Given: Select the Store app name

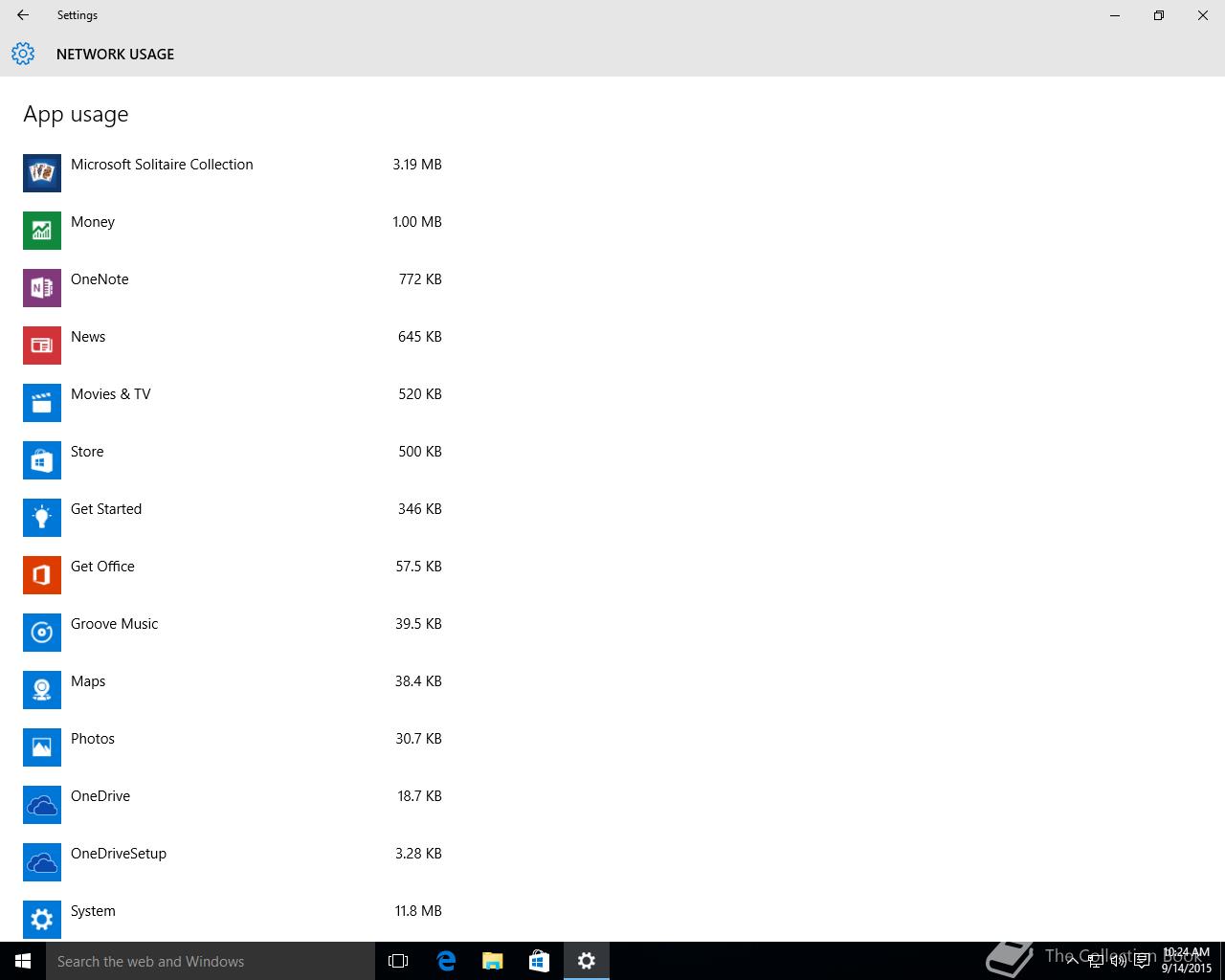Looking at the screenshot, I should [x=87, y=452].
